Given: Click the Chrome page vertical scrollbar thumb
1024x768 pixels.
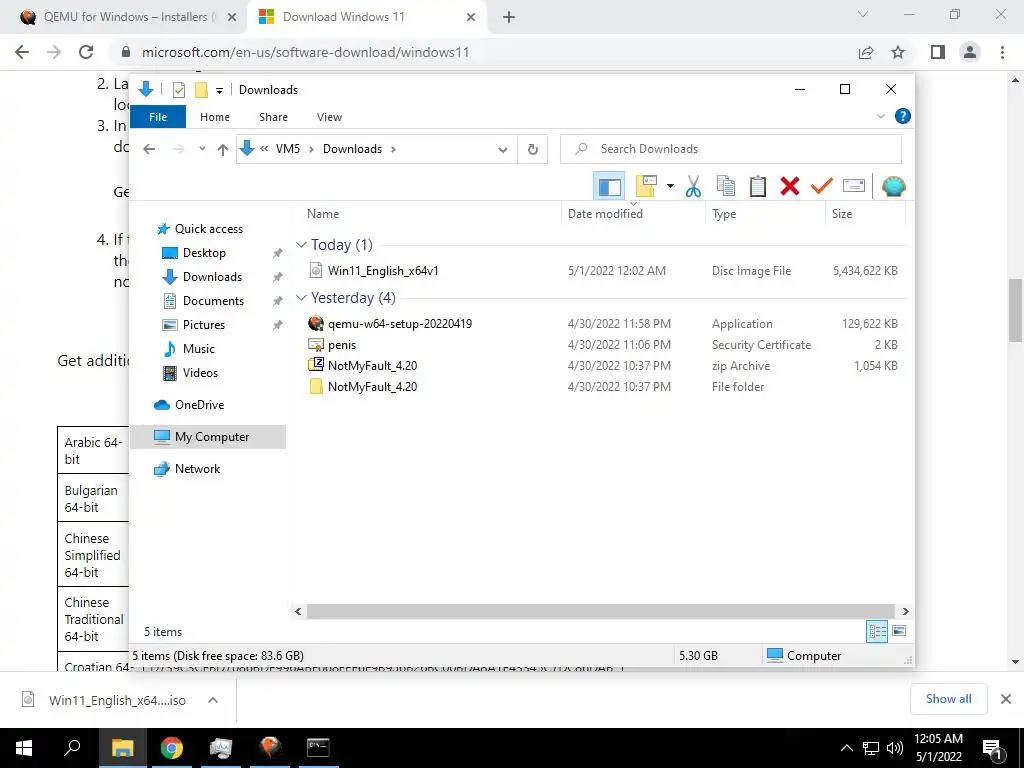Looking at the screenshot, I should point(1015,310).
